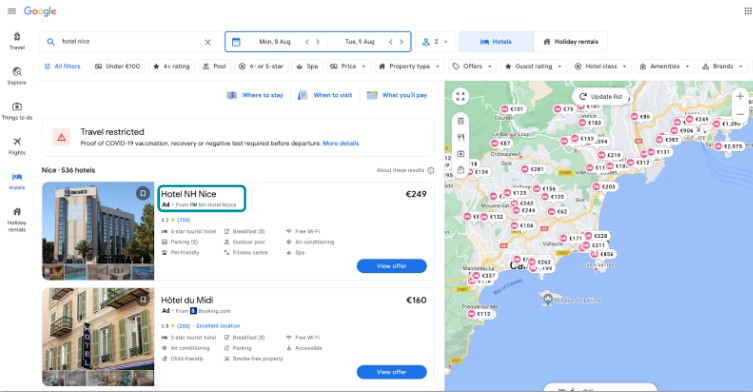This screenshot has height=392, width=753.
Task: Enable the 4+ rating filter chip
Action: [x=172, y=66]
